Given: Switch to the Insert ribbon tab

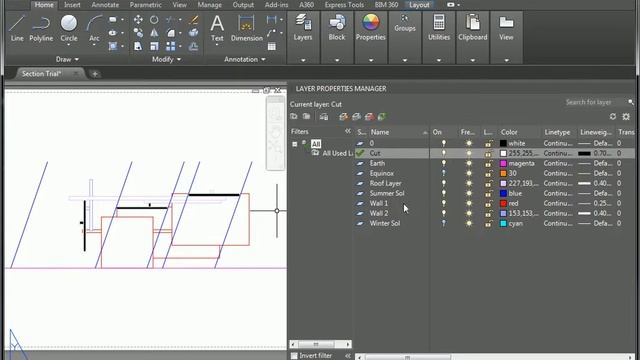Looking at the screenshot, I should [x=72, y=5].
